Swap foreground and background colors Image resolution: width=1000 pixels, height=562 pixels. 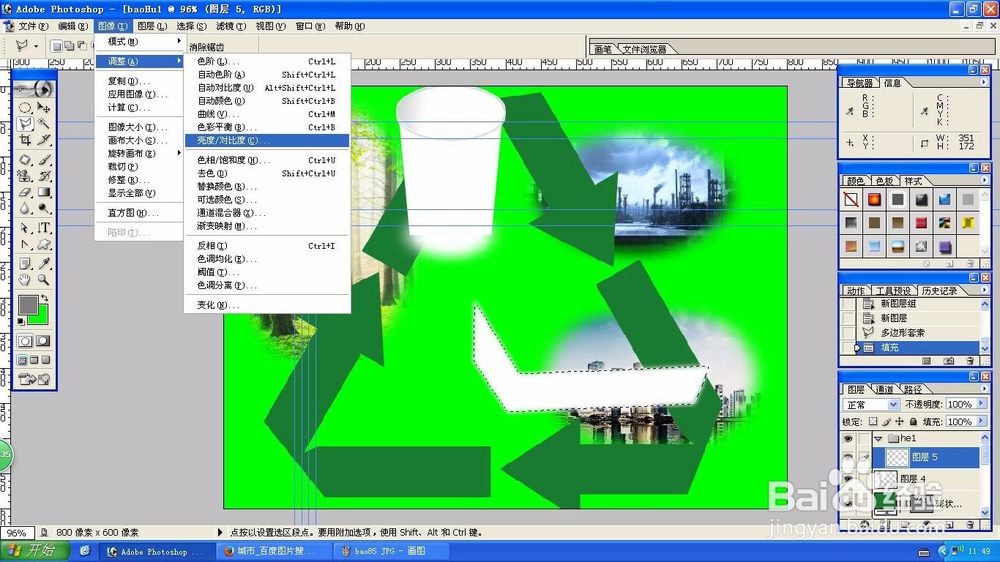click(44, 298)
